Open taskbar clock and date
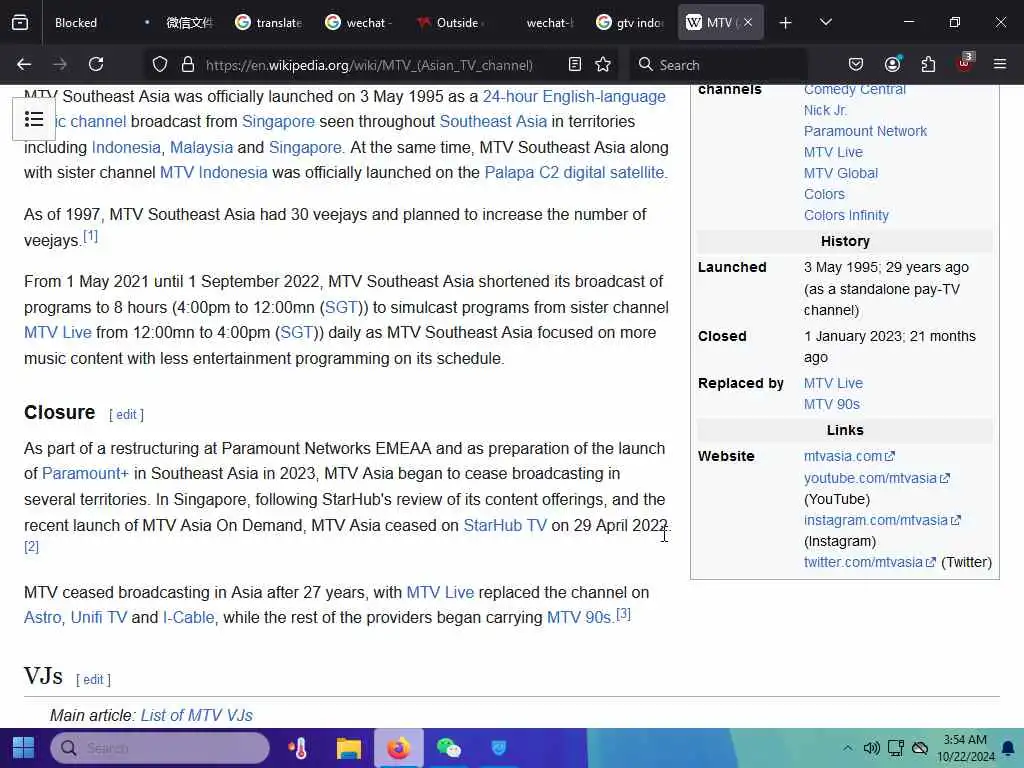Viewport: 1024px width, 768px height. tap(965, 748)
